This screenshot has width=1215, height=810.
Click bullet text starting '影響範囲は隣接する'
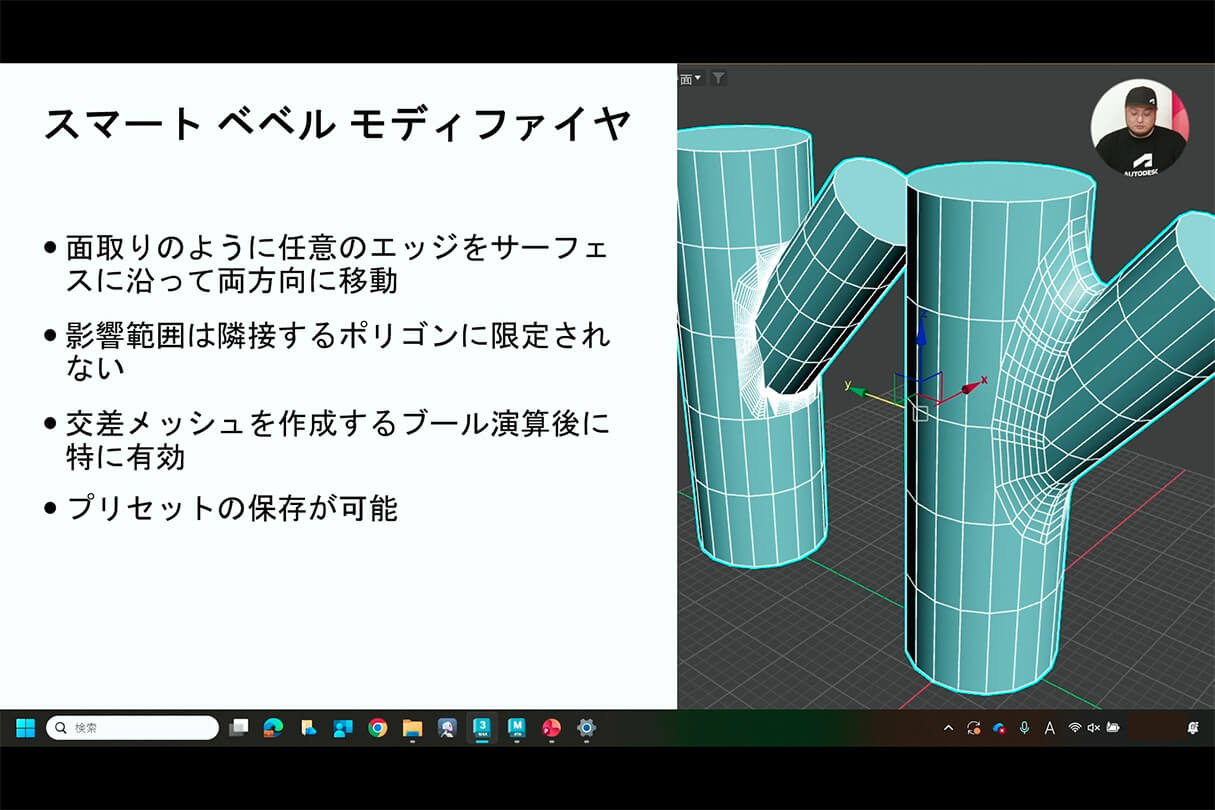[338, 351]
